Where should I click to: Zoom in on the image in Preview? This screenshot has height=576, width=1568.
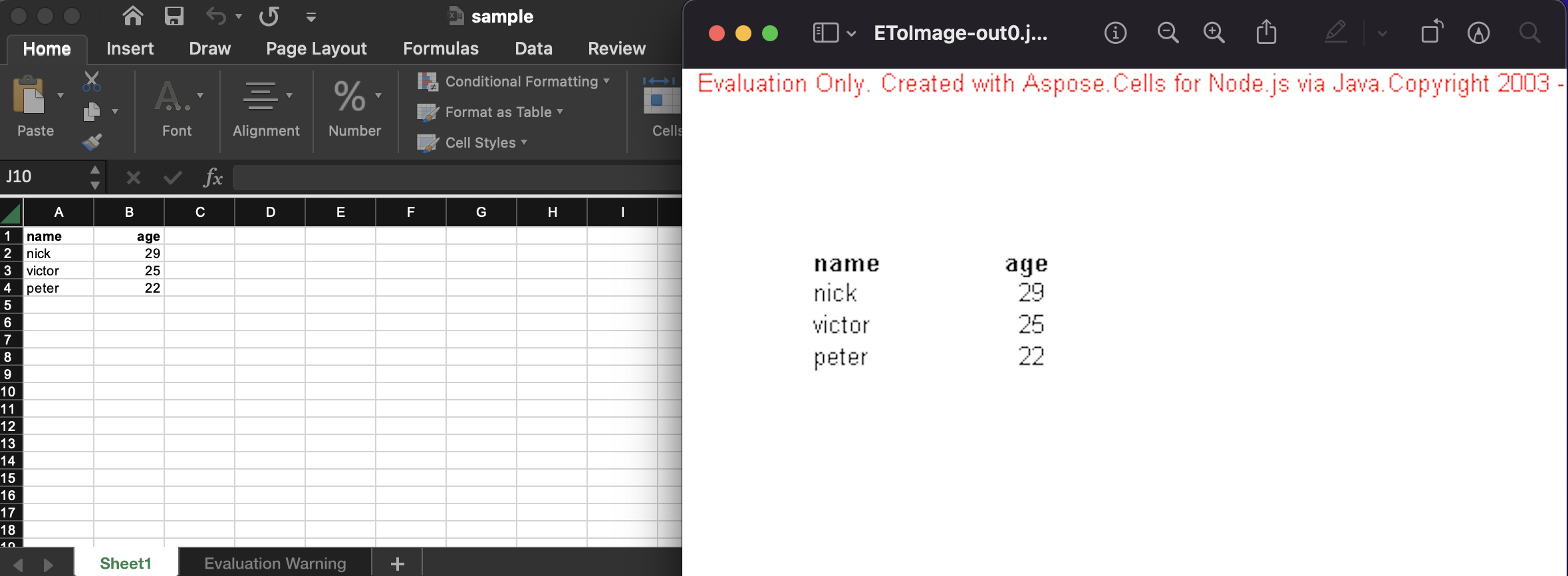[1214, 33]
